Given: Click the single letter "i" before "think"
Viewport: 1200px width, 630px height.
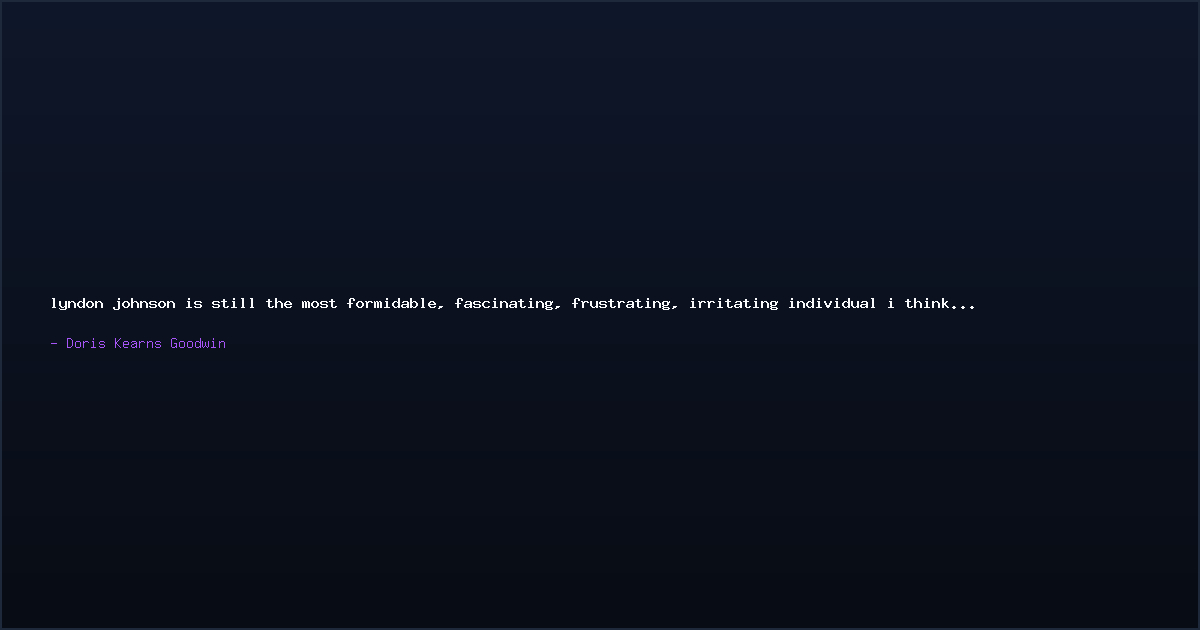Looking at the screenshot, I should pos(891,303).
